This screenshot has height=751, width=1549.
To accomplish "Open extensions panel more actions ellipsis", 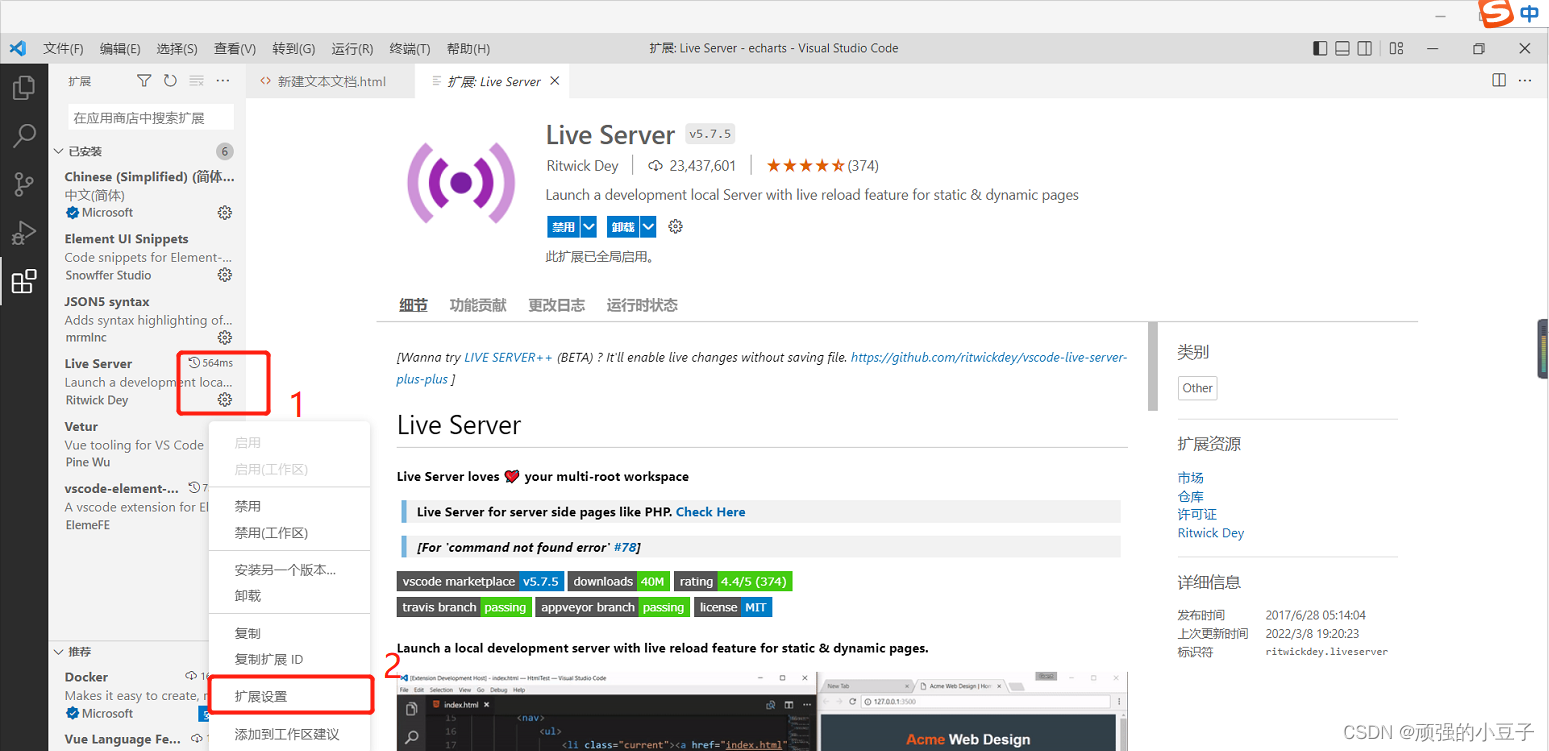I will tap(222, 81).
